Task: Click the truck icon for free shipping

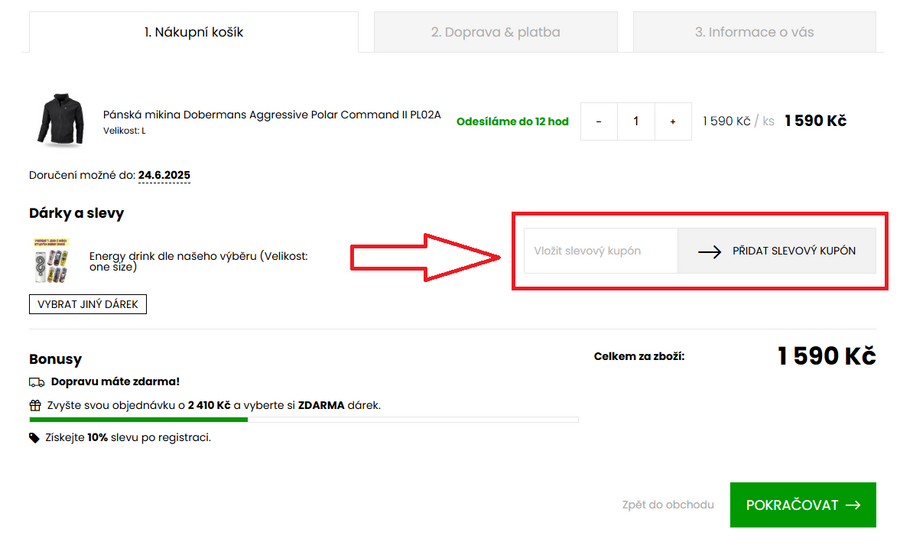Action: point(37,382)
